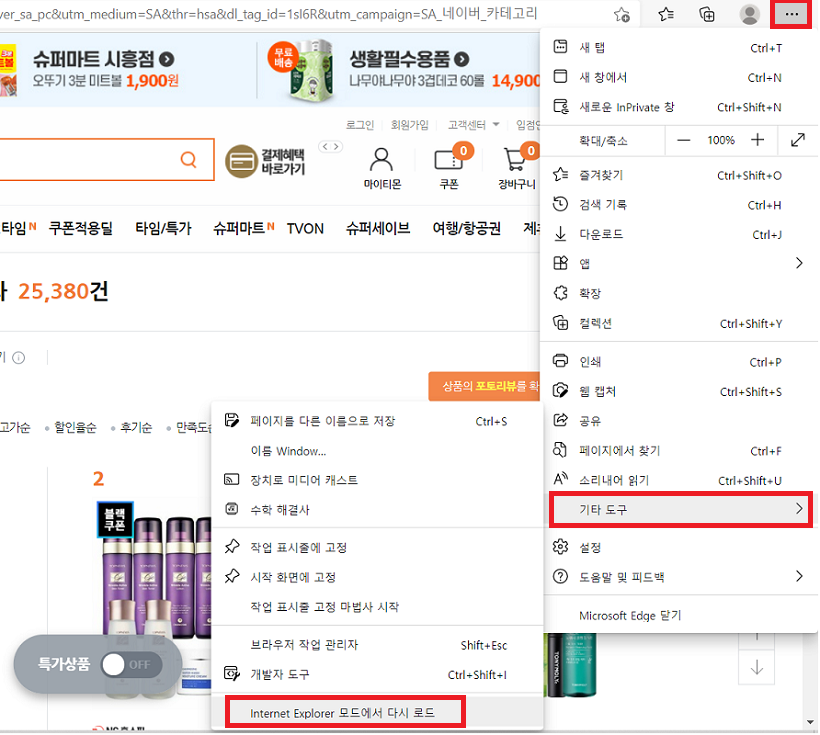Choose Share (공유) in the menu
Image resolution: width=820 pixels, height=735 pixels.
pyautogui.click(x=679, y=421)
